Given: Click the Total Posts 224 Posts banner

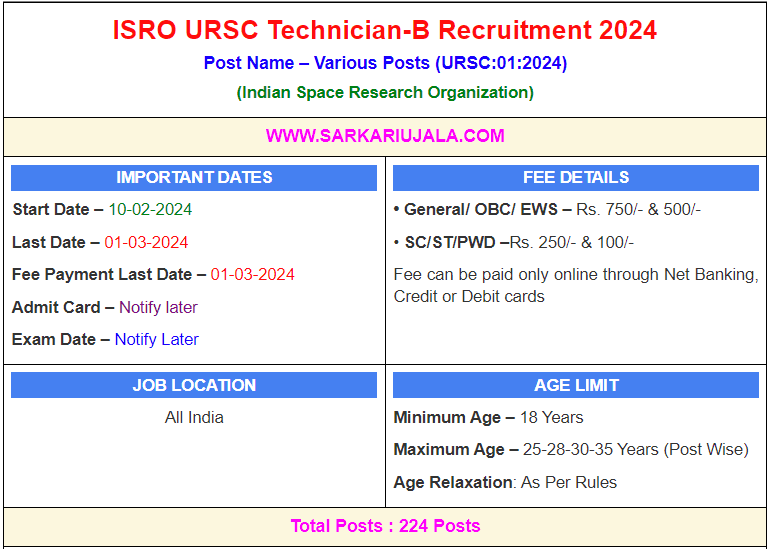Looking at the screenshot, I should 385,526.
